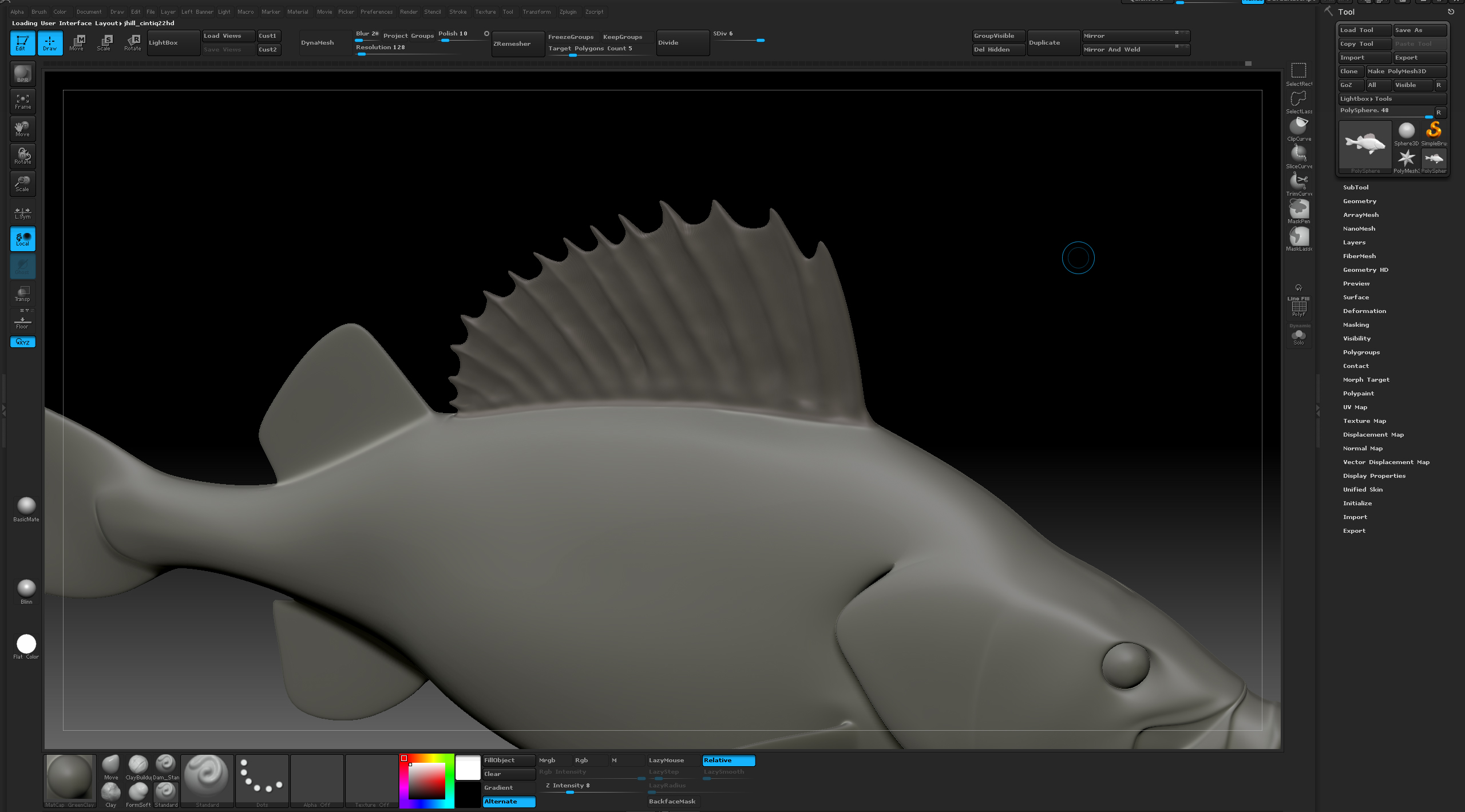Image resolution: width=1465 pixels, height=812 pixels.
Task: Toggle Solo mode
Action: pyautogui.click(x=1298, y=336)
